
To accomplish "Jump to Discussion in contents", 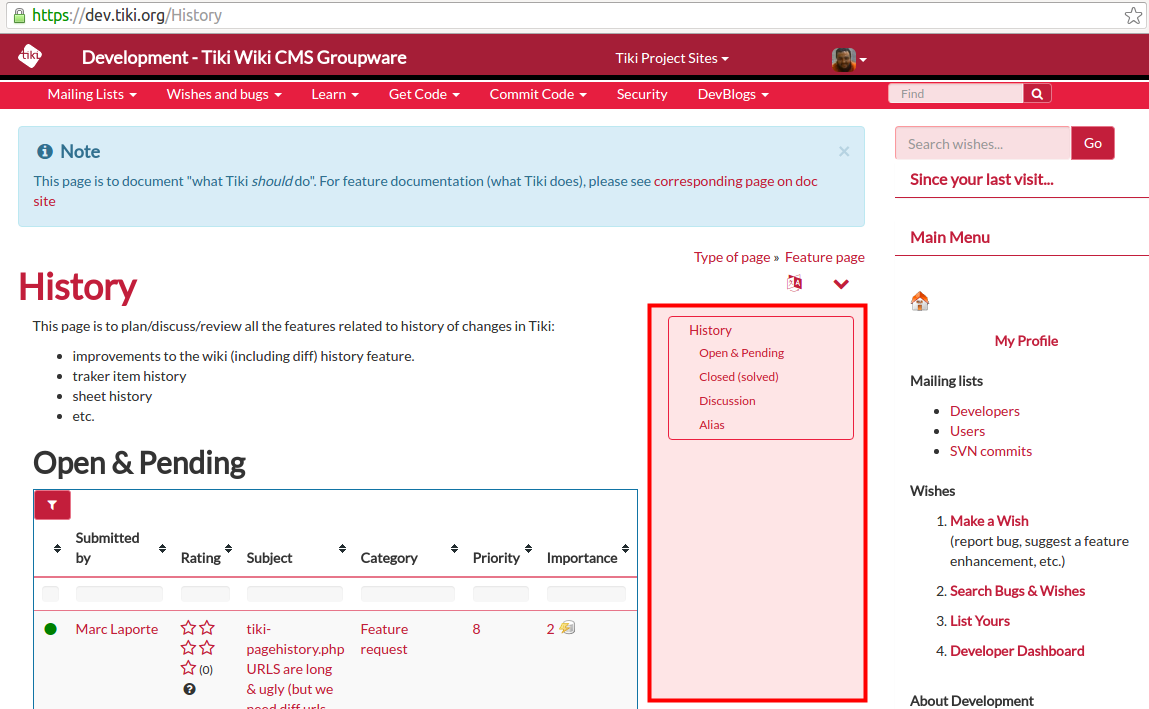I will [727, 401].
